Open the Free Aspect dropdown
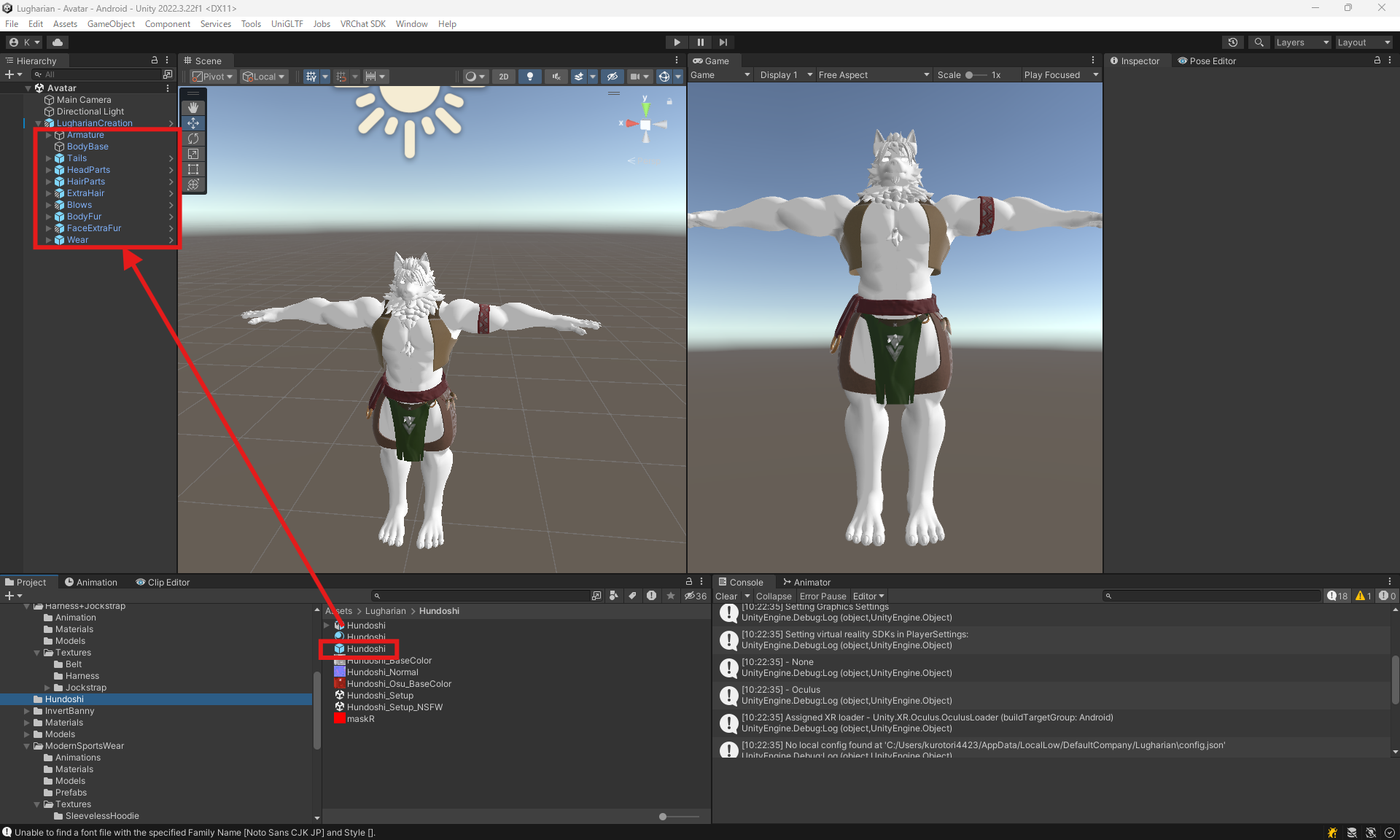This screenshot has height=840, width=1400. pyautogui.click(x=874, y=75)
